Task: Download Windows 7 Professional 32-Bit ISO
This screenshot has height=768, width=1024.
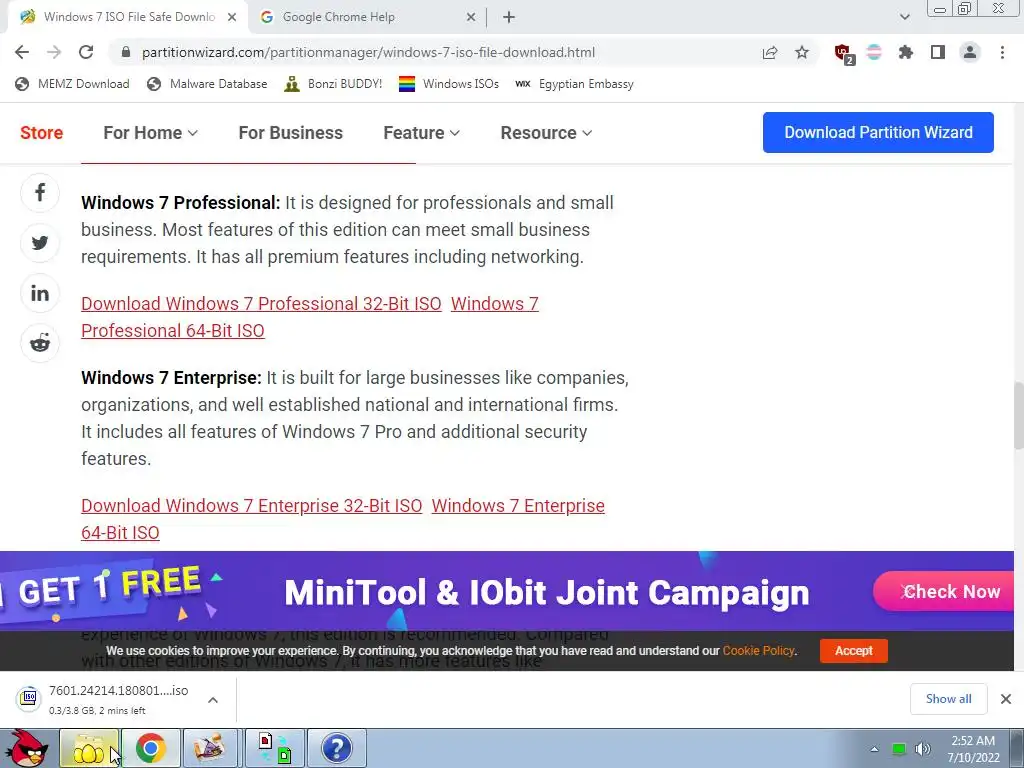Action: click(x=261, y=304)
